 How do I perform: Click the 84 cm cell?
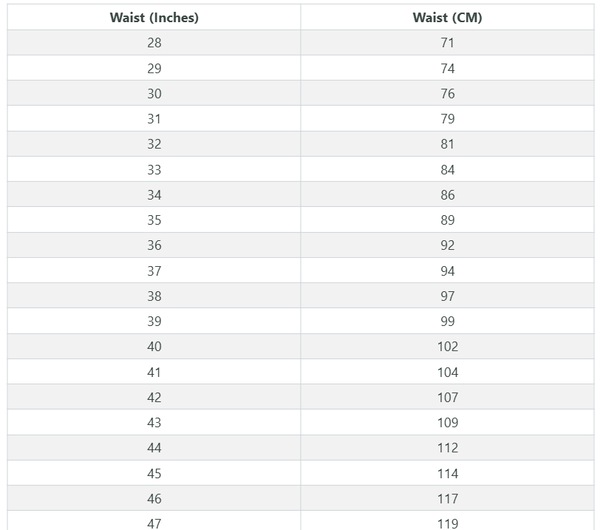(447, 170)
